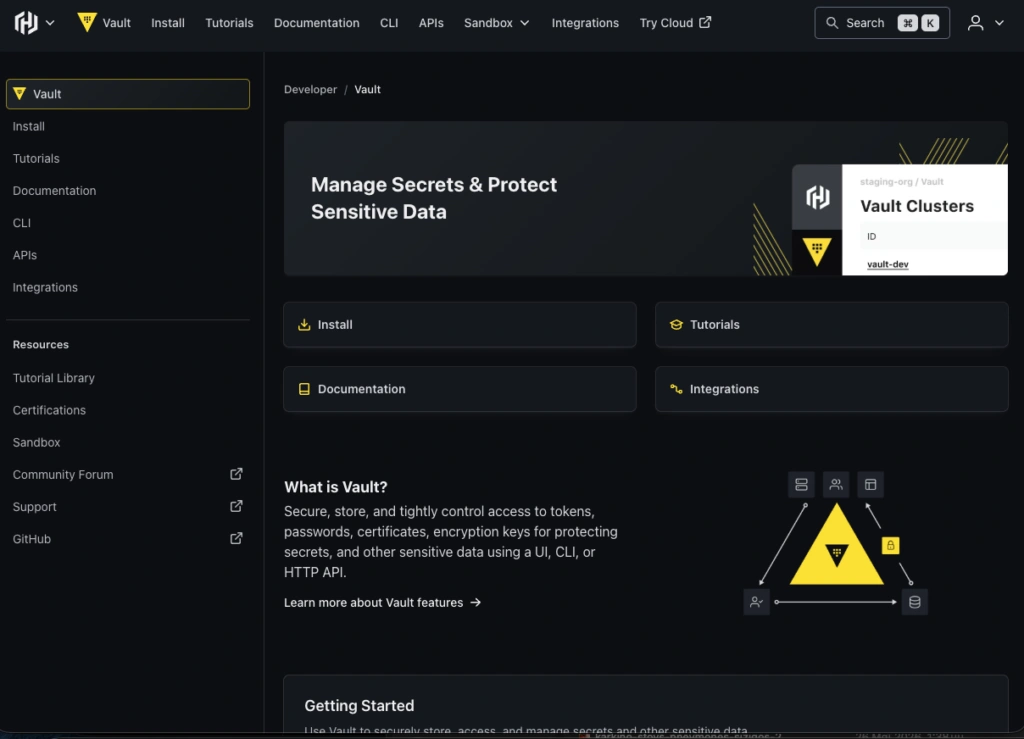Open the Documentation card
This screenshot has width=1024, height=739.
460,389
